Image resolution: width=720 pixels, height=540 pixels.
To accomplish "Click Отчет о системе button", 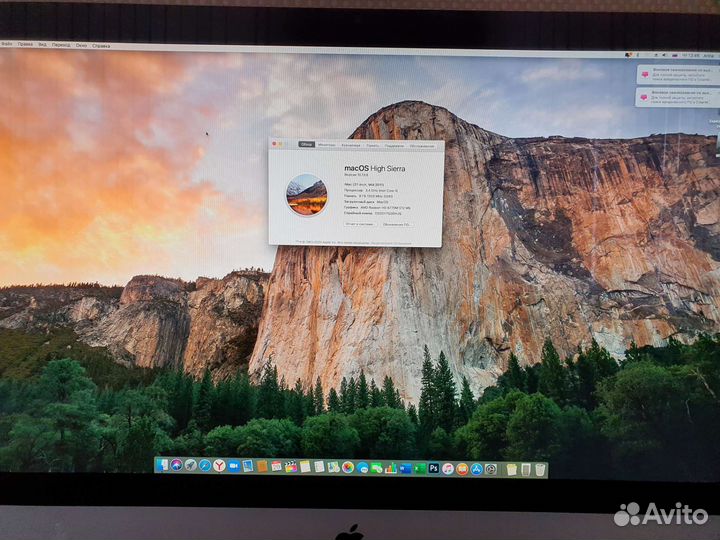I will click(x=360, y=224).
